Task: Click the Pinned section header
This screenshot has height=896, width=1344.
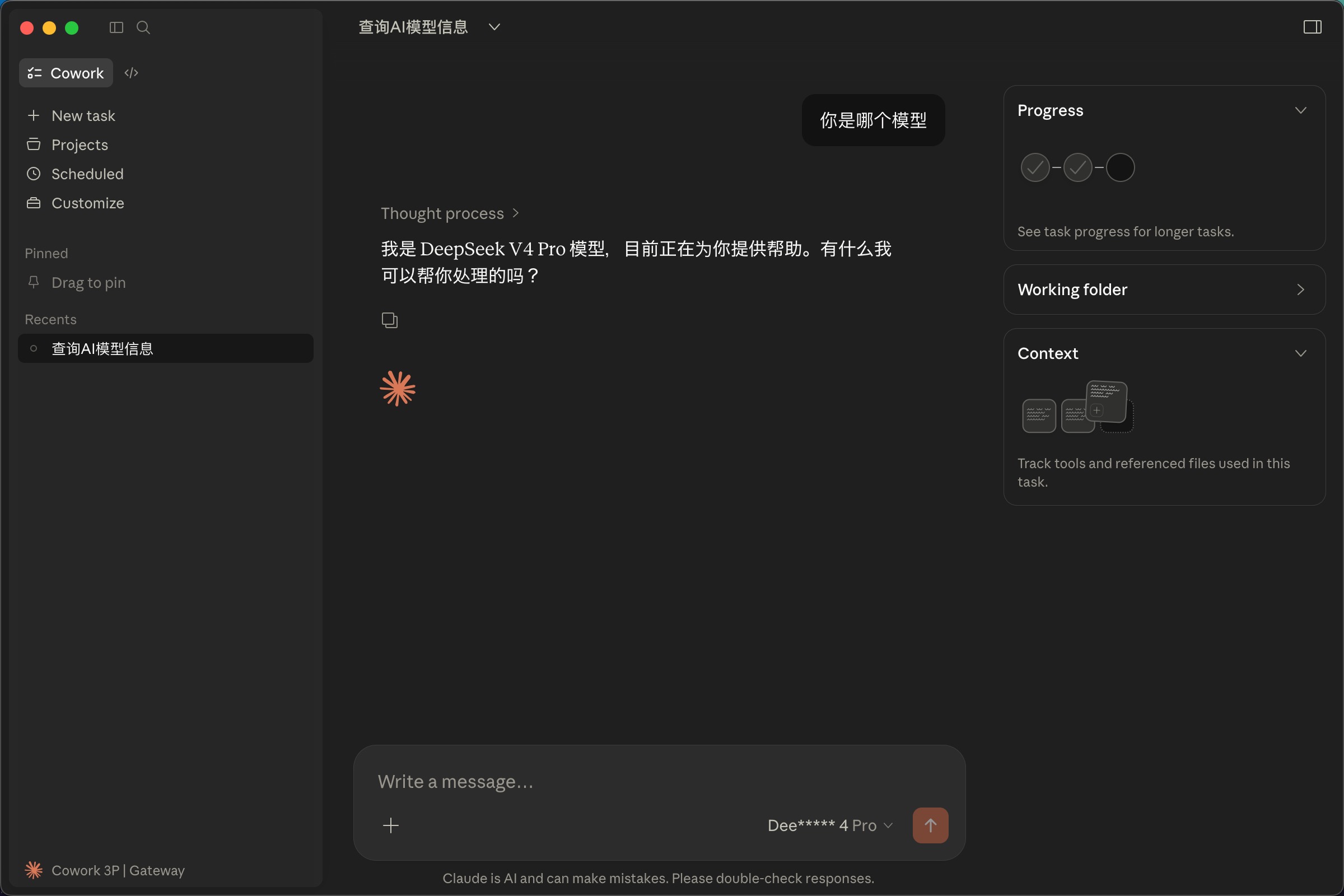Action: [x=46, y=253]
